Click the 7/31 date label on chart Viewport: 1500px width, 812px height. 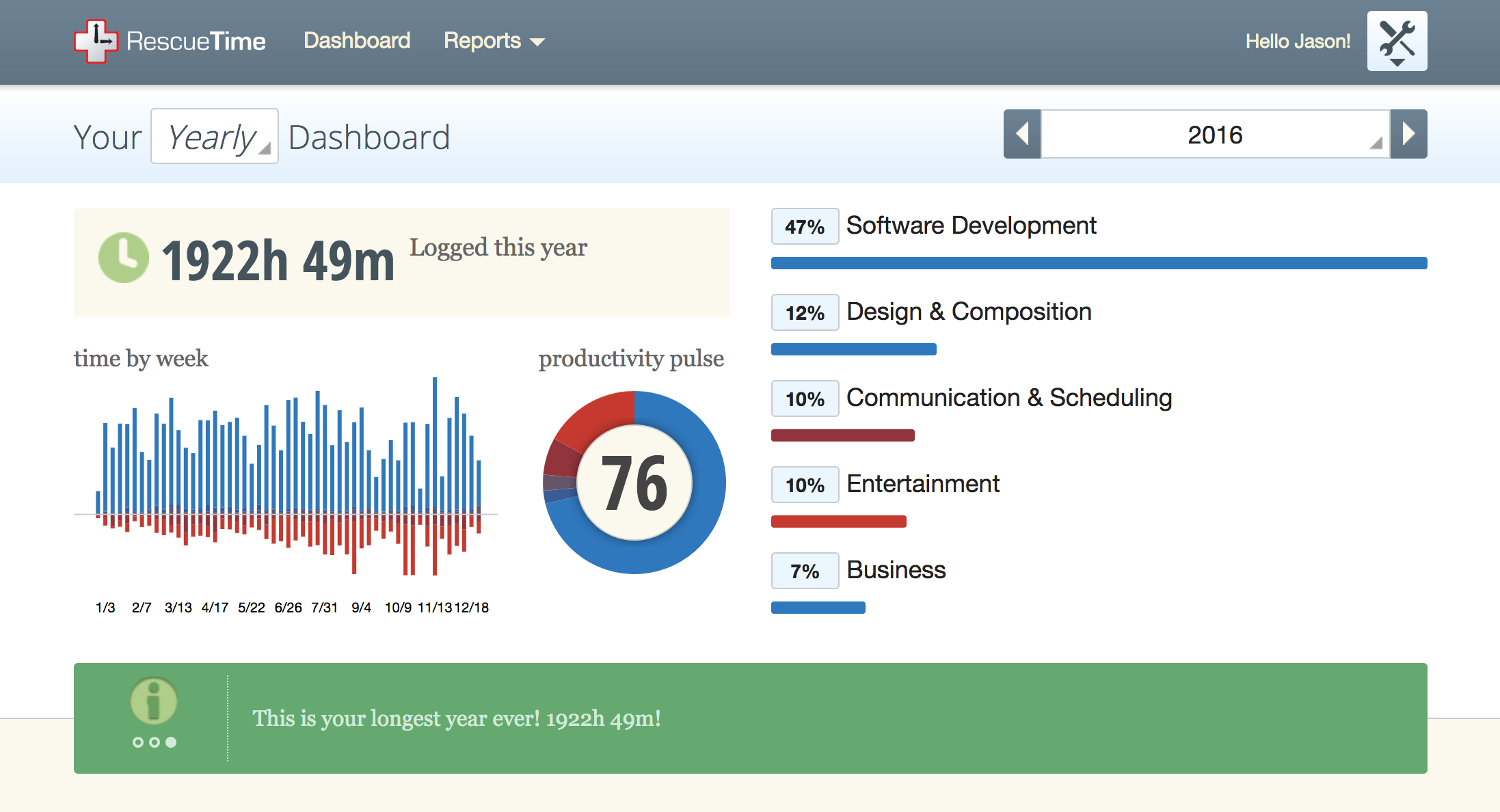(325, 608)
